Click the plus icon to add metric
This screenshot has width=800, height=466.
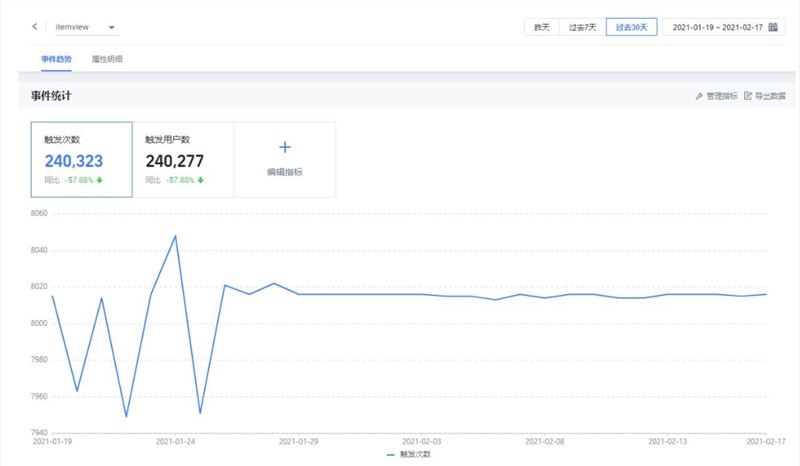tap(285, 148)
